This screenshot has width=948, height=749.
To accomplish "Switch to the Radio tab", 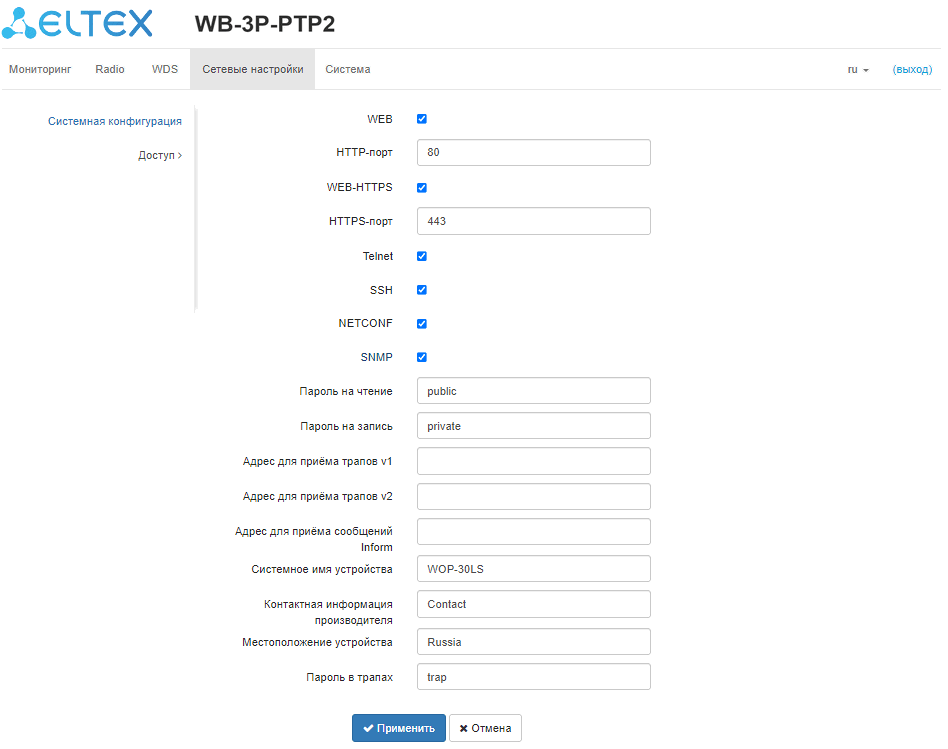I will point(110,70).
